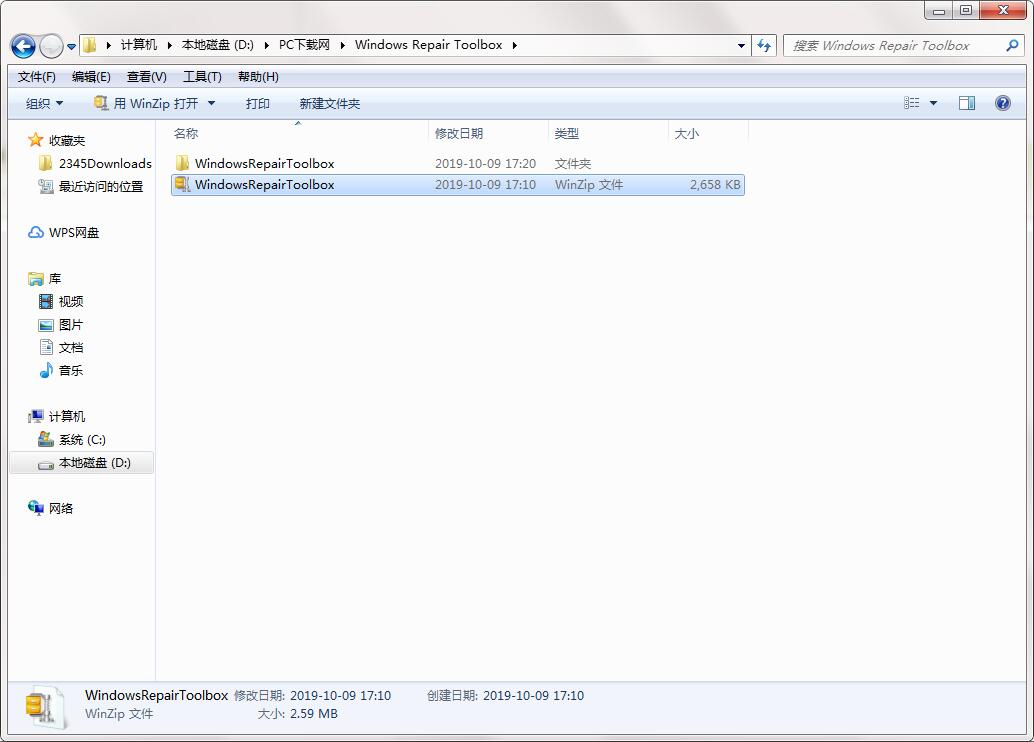Click the star icon beside 收藏夹
Image resolution: width=1034 pixels, height=742 pixels.
coord(35,140)
